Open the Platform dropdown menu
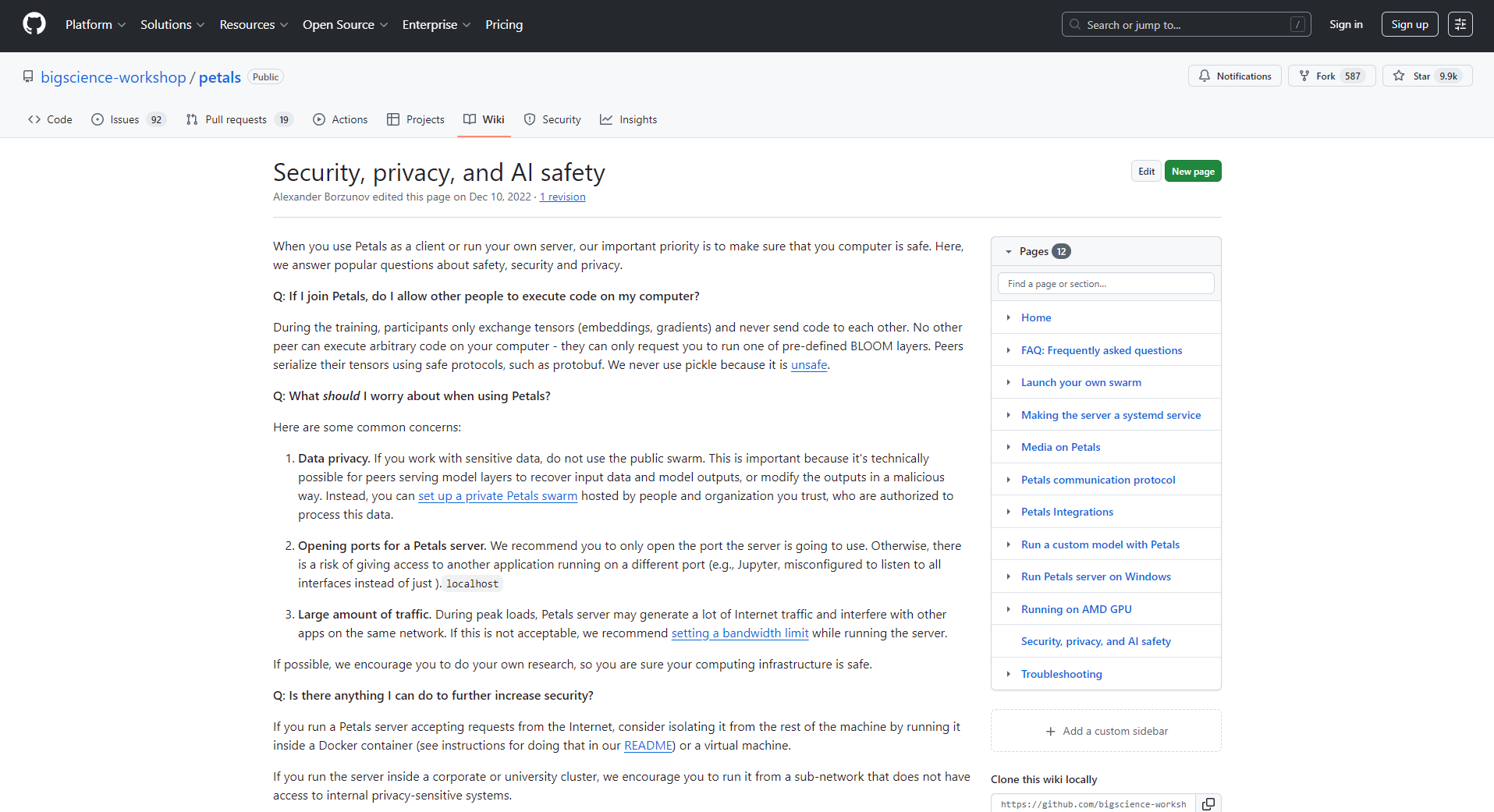This screenshot has width=1494, height=812. pos(95,25)
